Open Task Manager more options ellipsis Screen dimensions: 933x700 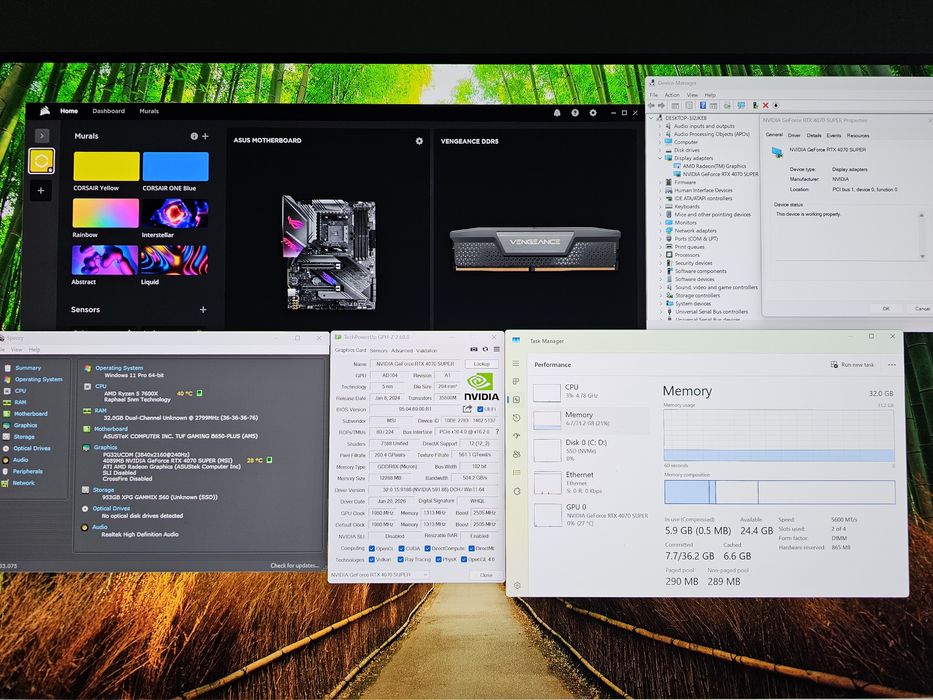point(891,365)
